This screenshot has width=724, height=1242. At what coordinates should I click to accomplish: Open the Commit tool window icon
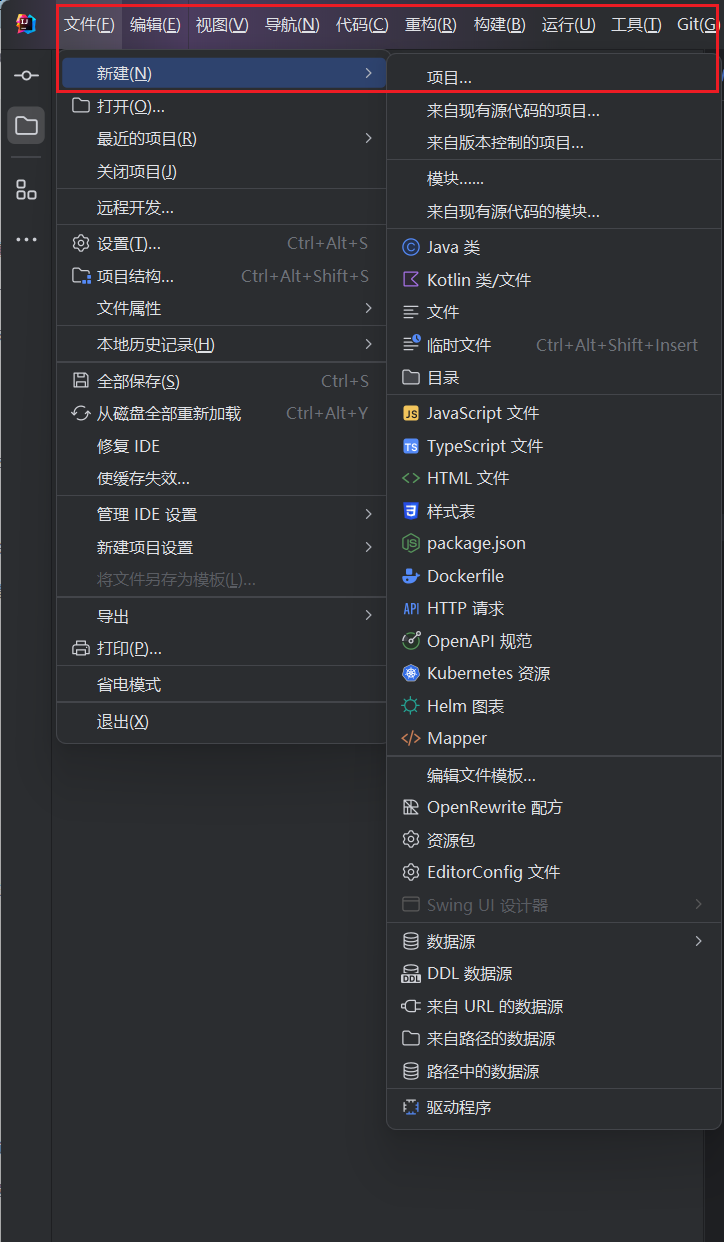(x=25, y=74)
